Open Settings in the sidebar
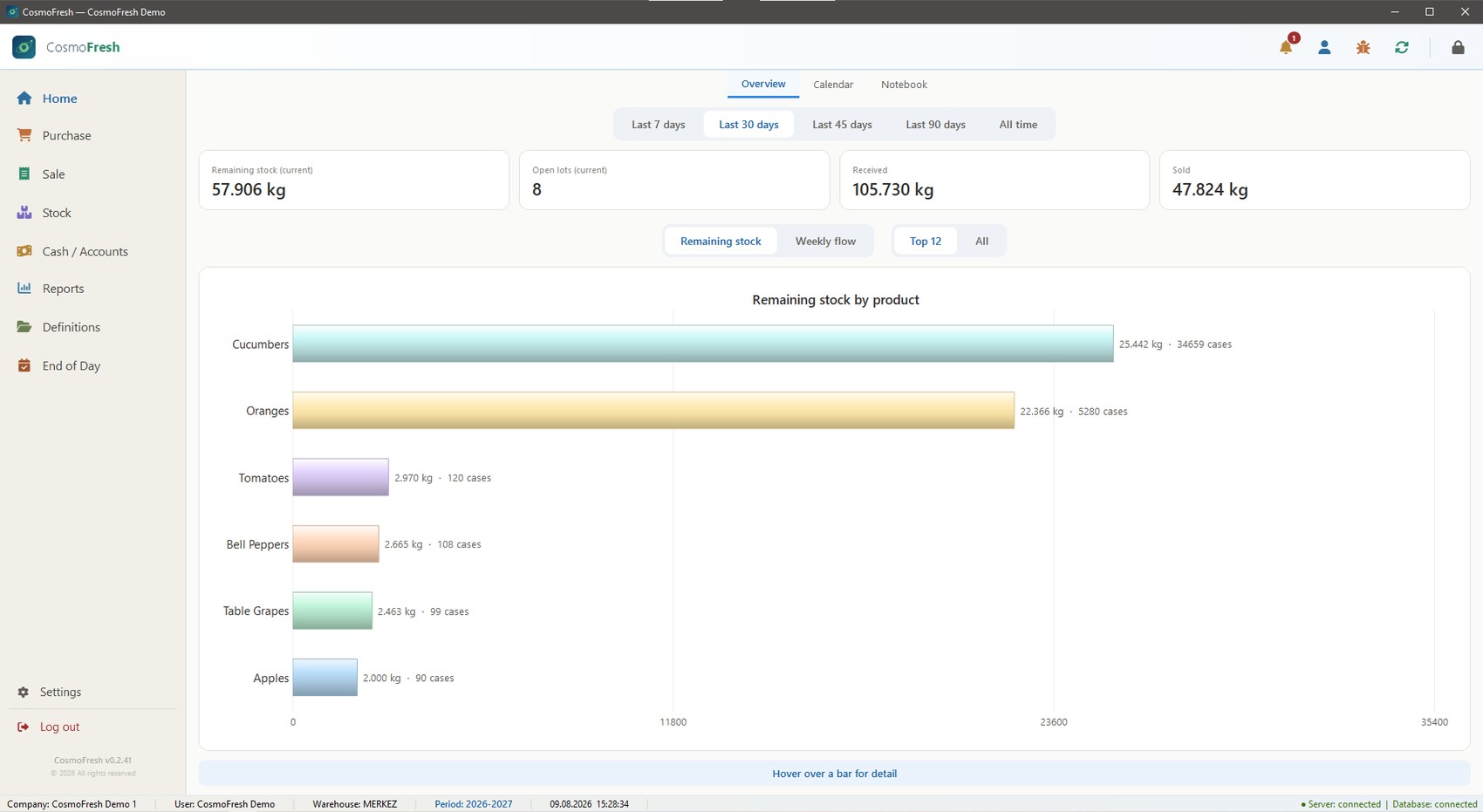Image resolution: width=1483 pixels, height=812 pixels. pyautogui.click(x=60, y=692)
